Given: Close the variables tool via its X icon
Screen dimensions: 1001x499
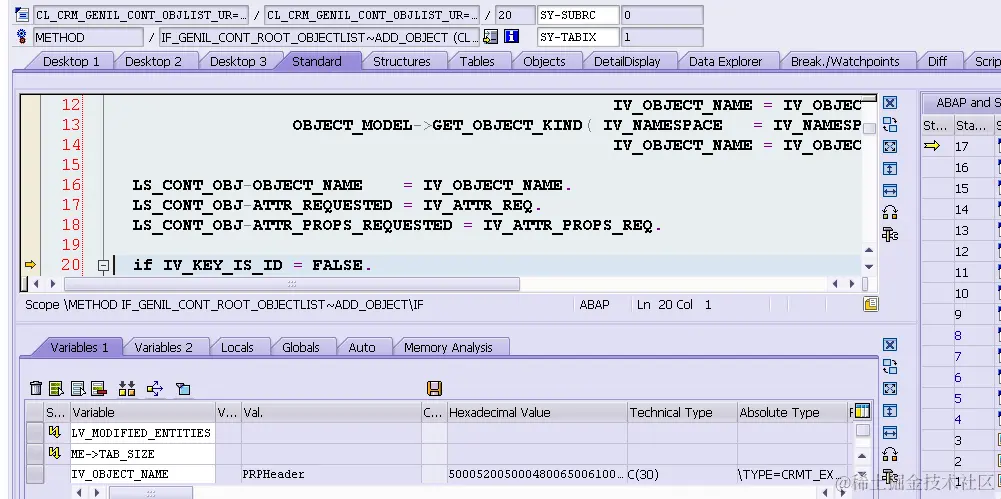Looking at the screenshot, I should [x=890, y=345].
